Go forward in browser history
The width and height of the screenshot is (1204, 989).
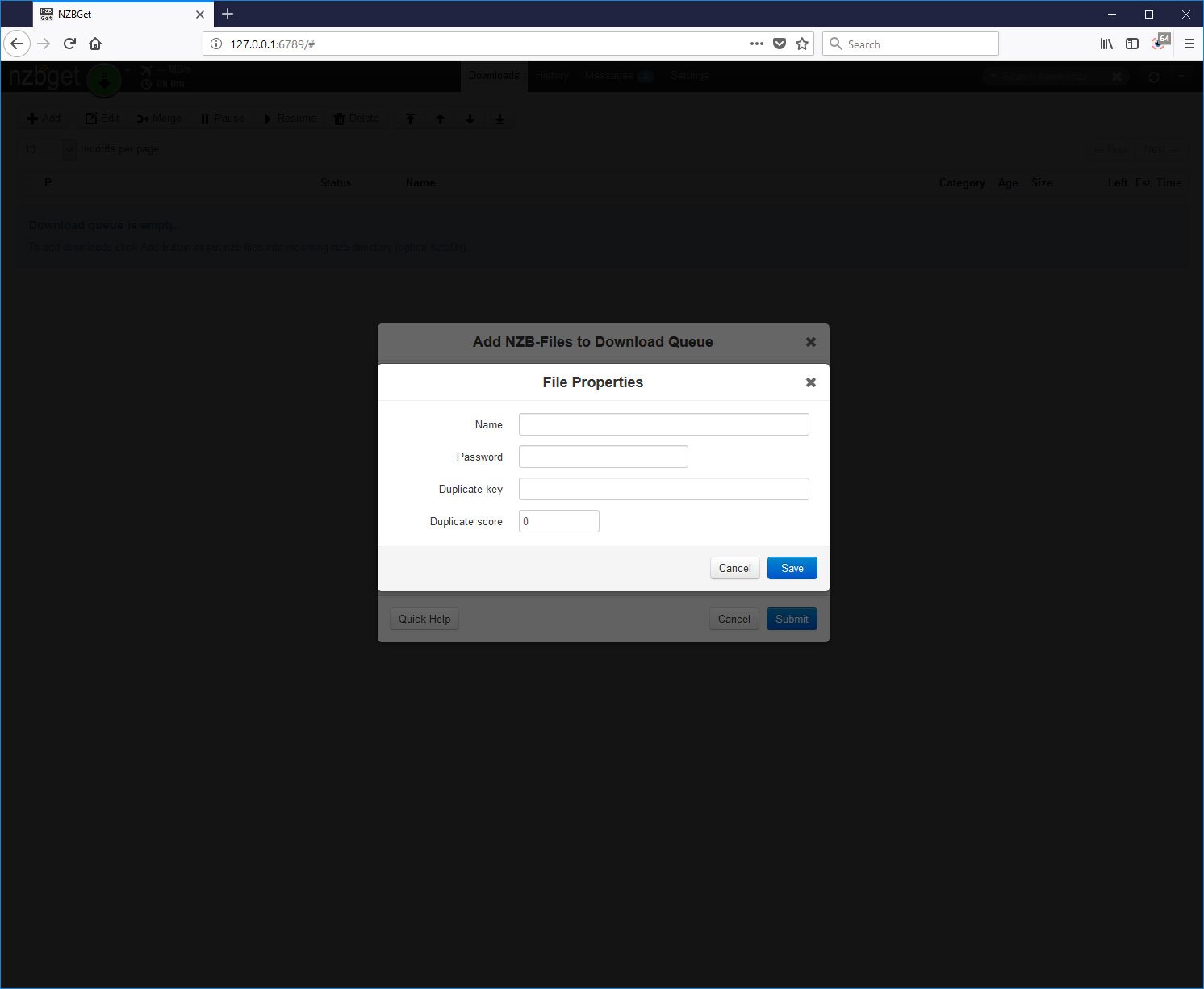pyautogui.click(x=44, y=44)
